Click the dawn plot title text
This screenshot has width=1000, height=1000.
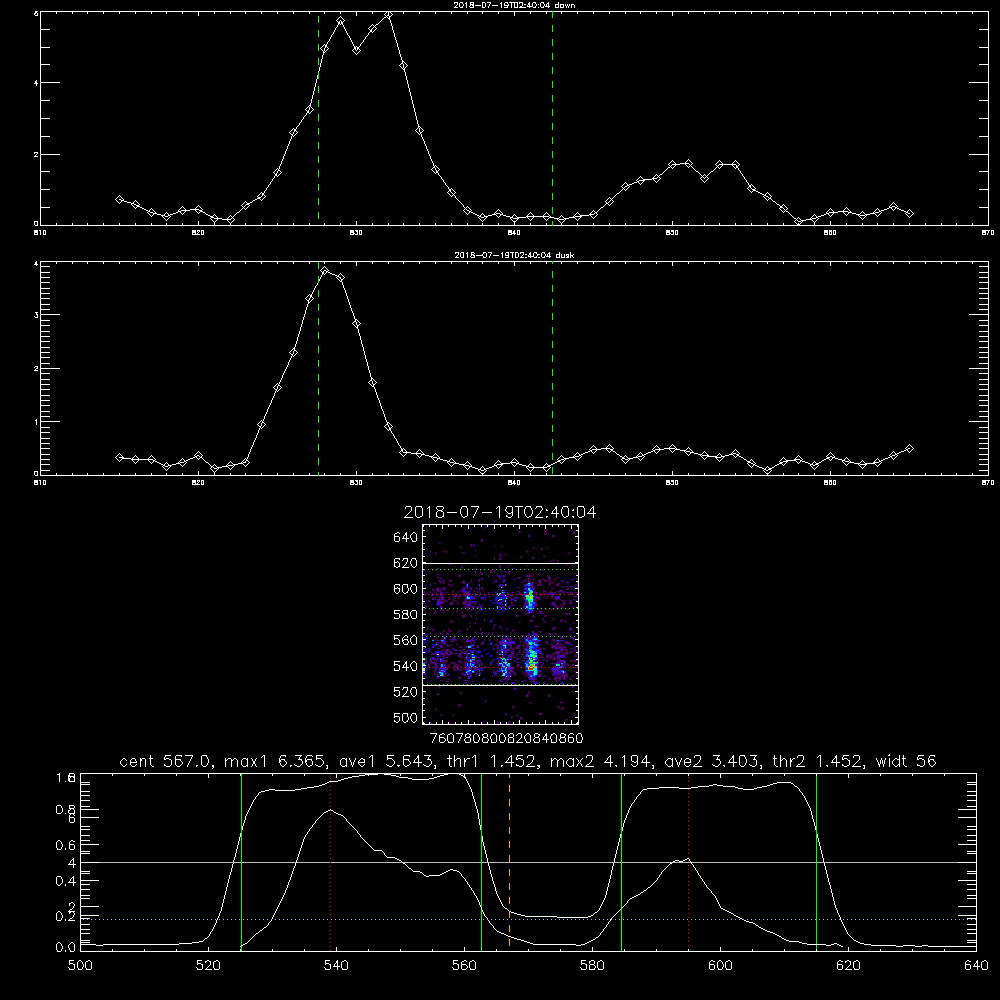(514, 4)
